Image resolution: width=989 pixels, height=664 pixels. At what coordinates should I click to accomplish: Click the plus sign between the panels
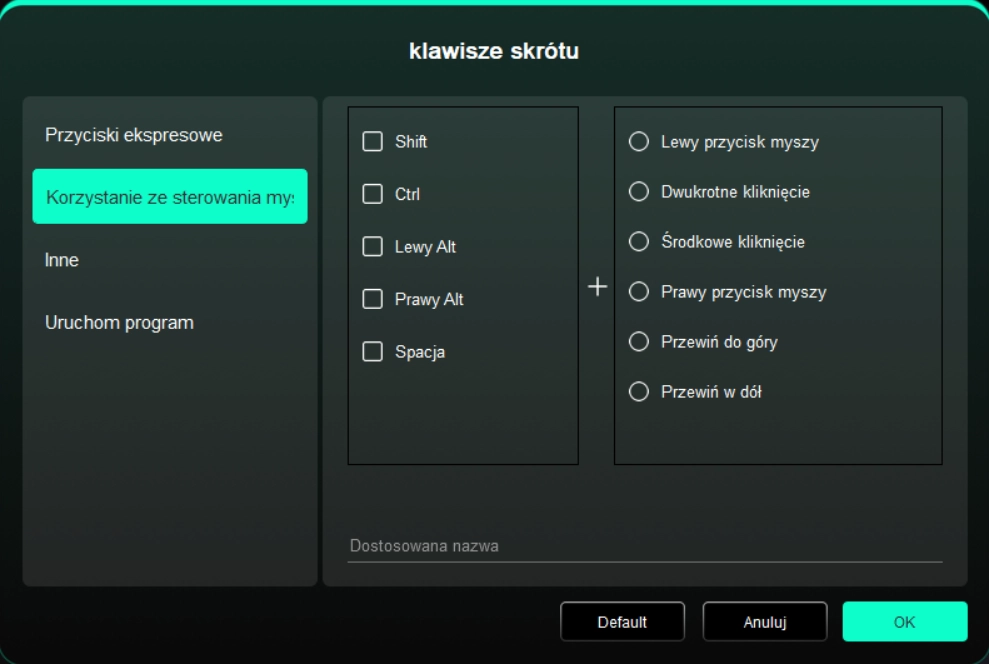597,287
